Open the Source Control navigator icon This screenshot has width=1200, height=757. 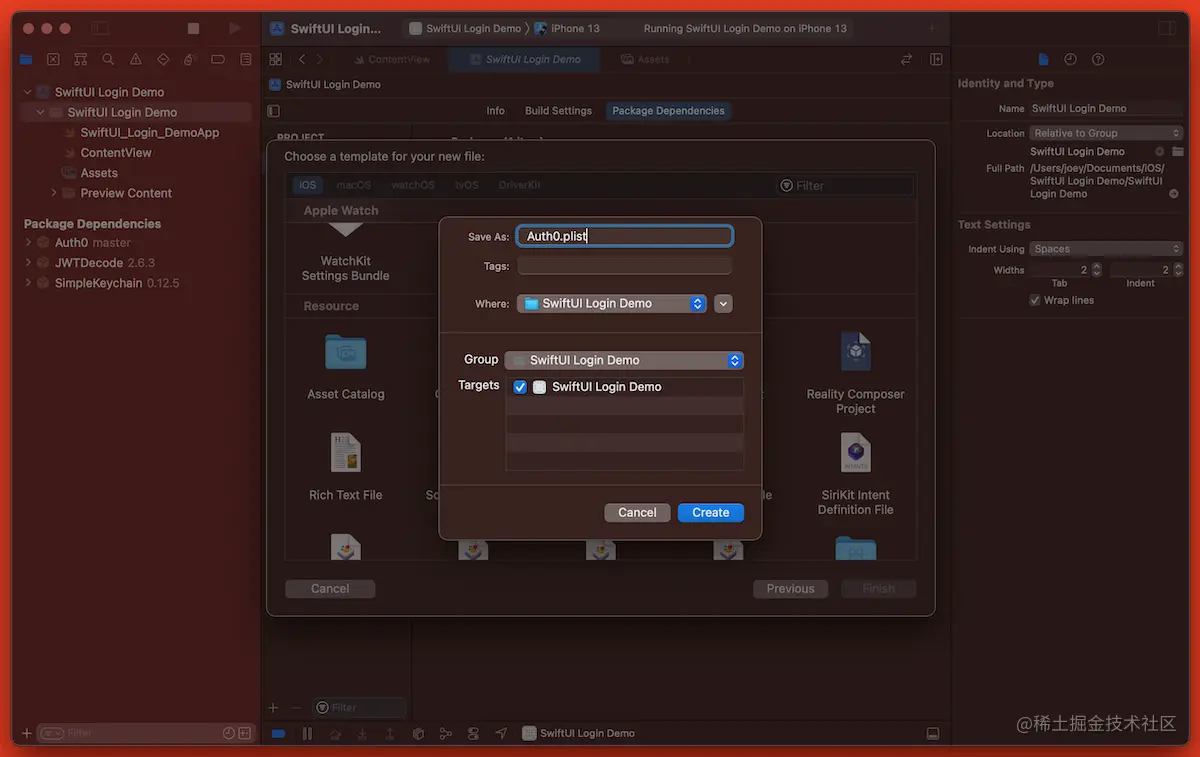point(53,60)
